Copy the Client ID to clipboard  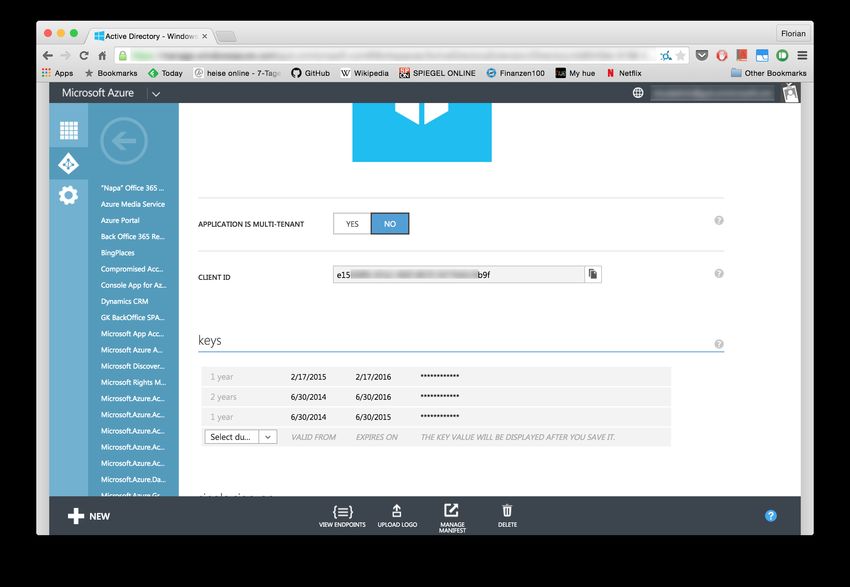coord(593,274)
